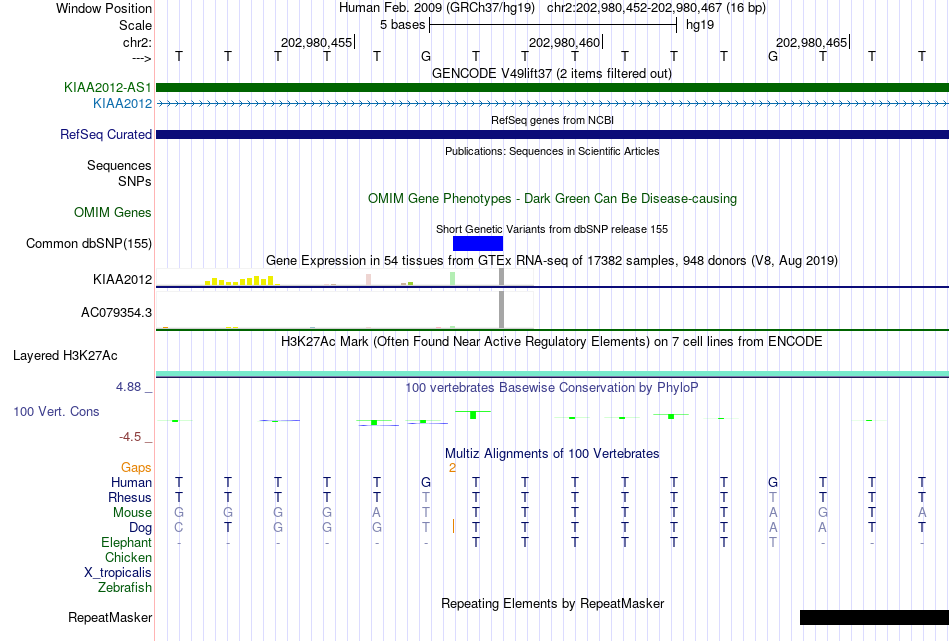Image resolution: width=950 pixels, height=641 pixels.
Task: Click the Scale ruler label
Action: pos(136,25)
